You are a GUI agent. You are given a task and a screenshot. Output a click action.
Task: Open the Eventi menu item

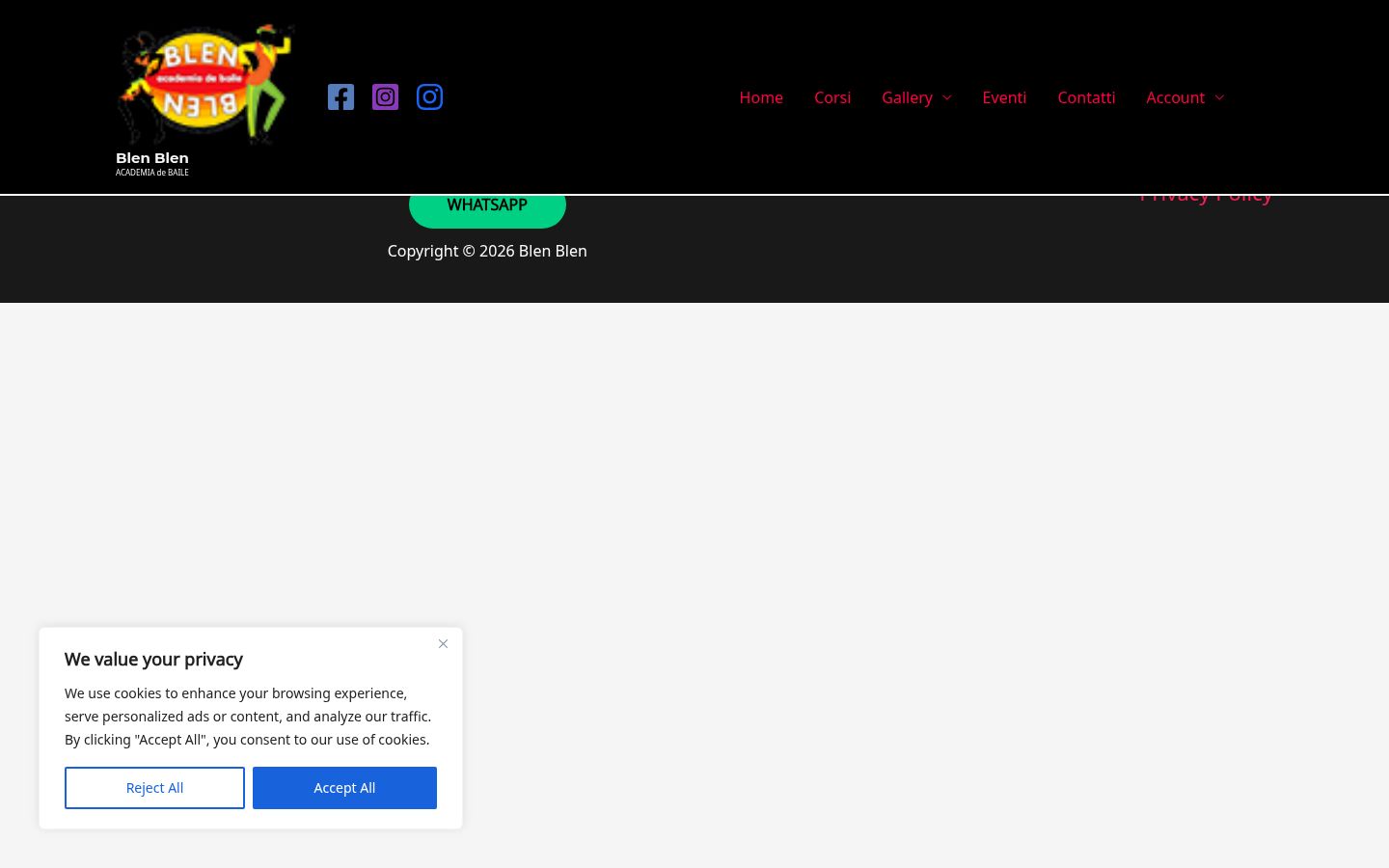(1004, 97)
